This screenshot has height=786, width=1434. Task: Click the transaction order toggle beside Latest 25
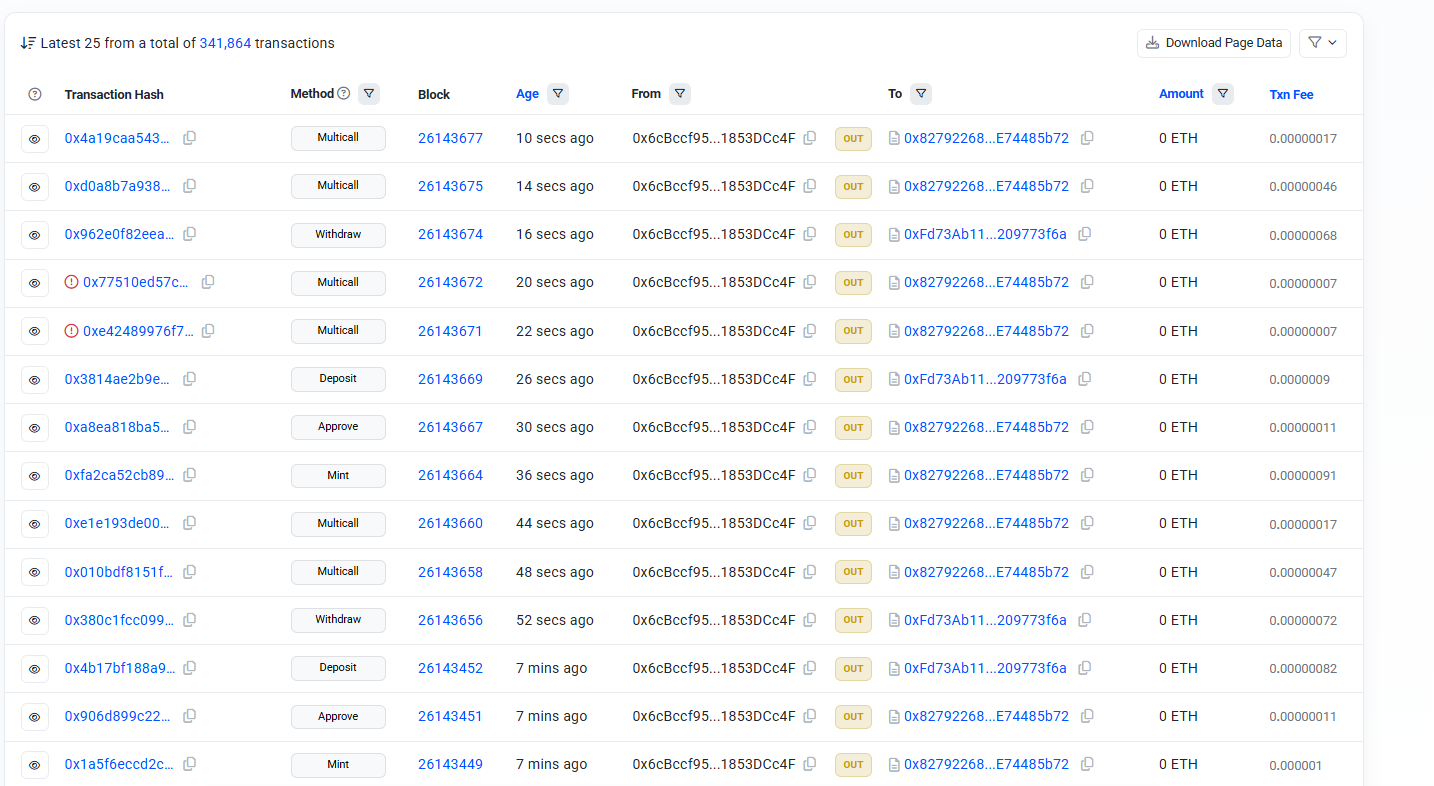[28, 43]
